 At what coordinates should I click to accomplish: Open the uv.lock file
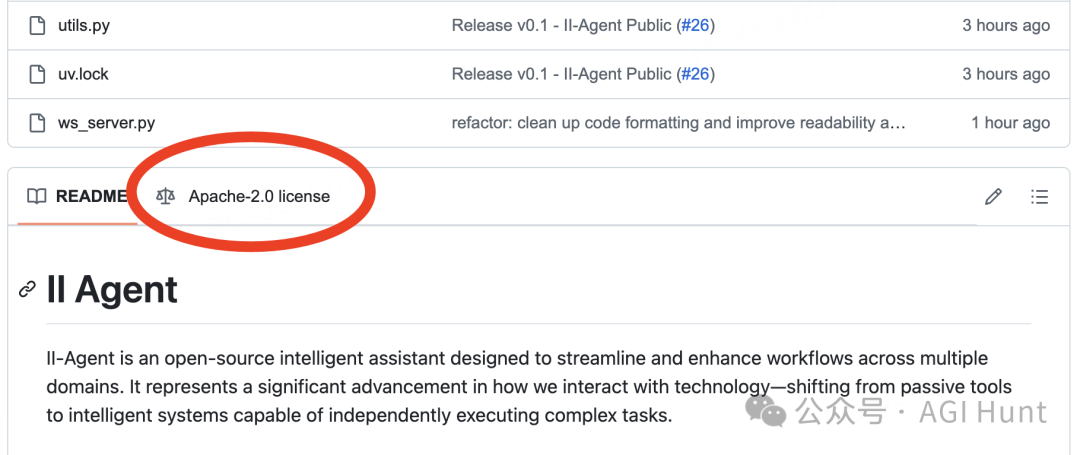[83, 74]
